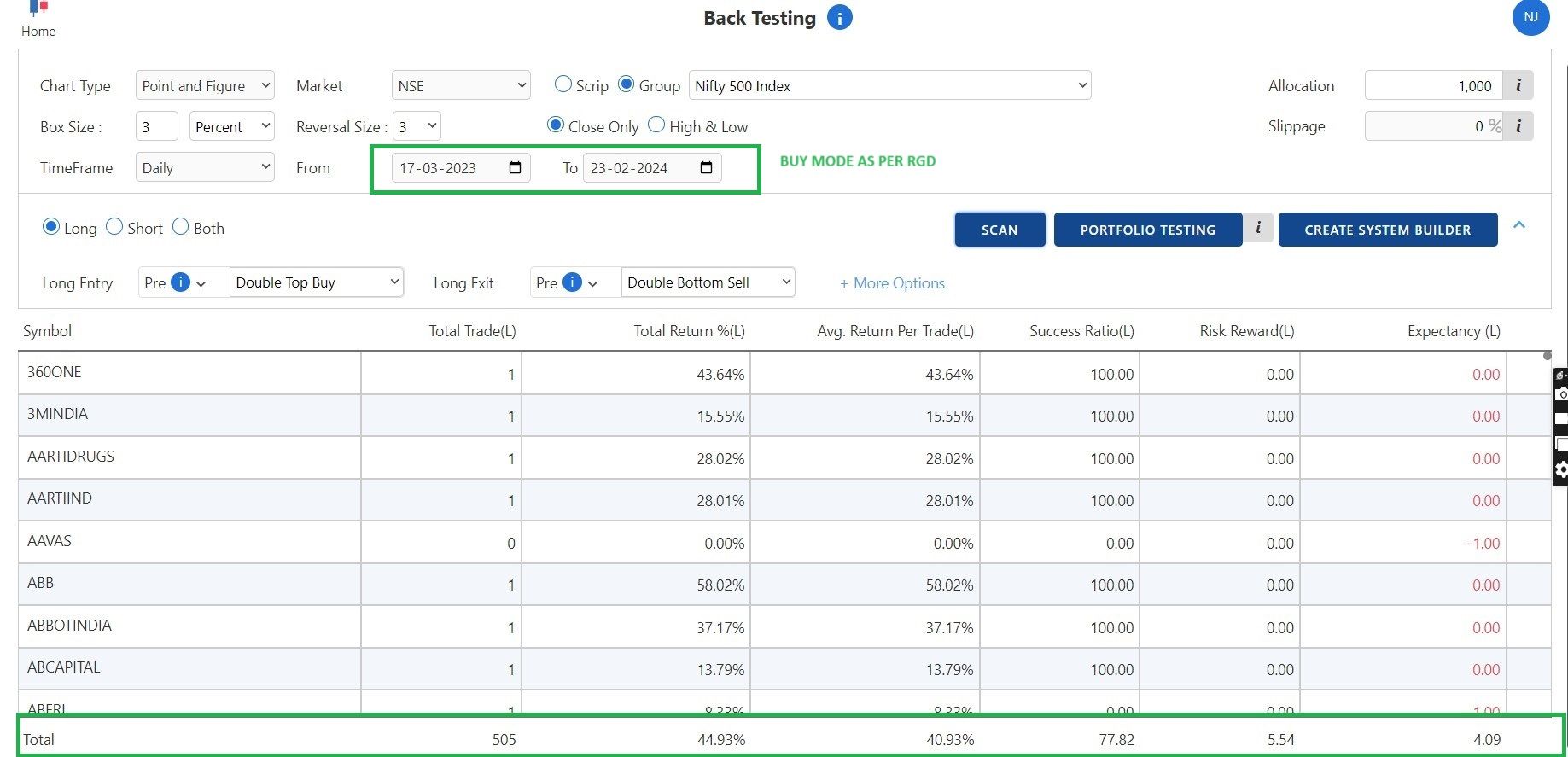The height and width of the screenshot is (757, 1568).
Task: Sort by Success Ratio(L) column header
Action: pos(1081,331)
